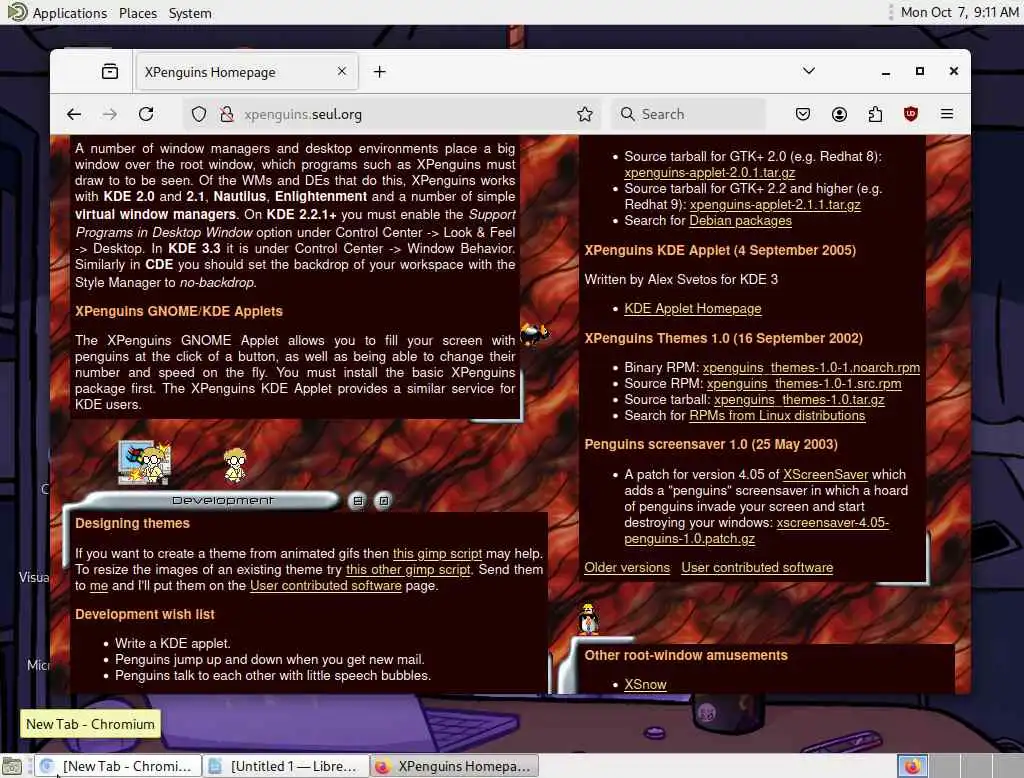
Task: Open the extensions puzzle icon
Action: pos(875,114)
